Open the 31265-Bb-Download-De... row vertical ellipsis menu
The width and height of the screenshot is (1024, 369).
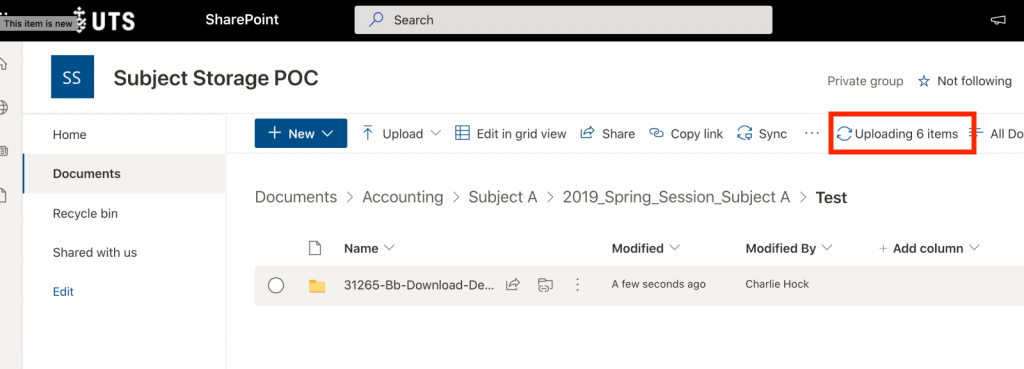tap(577, 285)
